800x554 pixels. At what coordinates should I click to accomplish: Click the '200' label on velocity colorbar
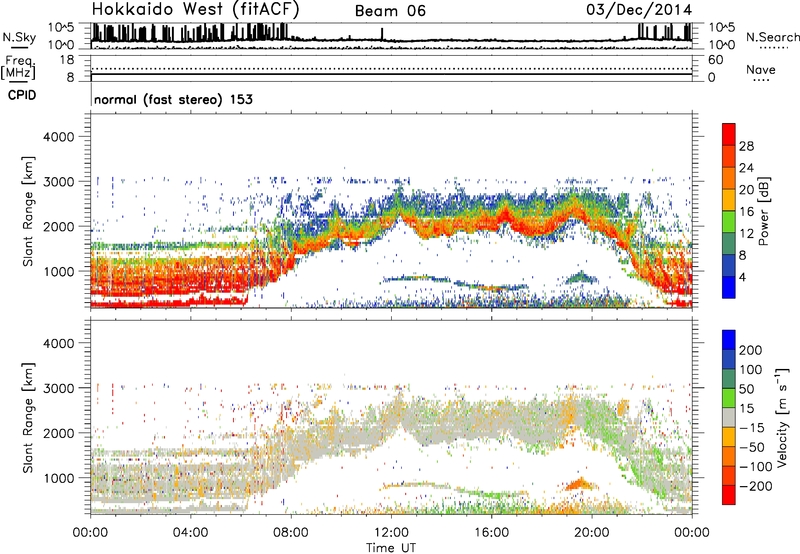(751, 350)
